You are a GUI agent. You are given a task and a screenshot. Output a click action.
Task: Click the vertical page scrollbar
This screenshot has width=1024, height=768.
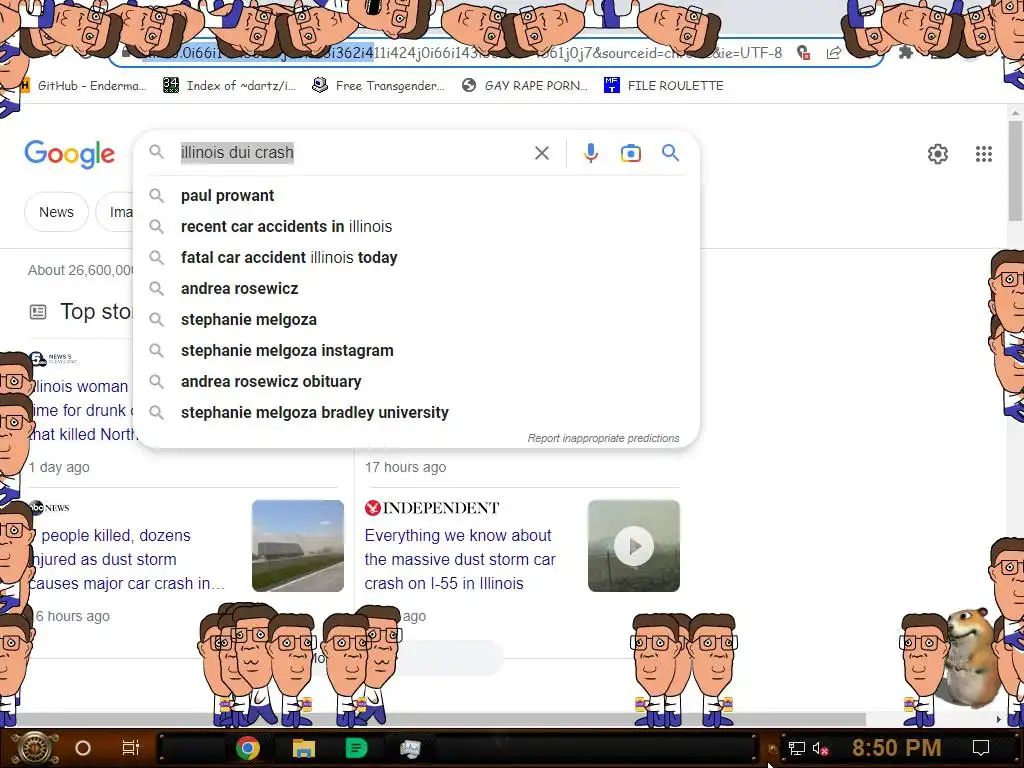[x=1016, y=171]
